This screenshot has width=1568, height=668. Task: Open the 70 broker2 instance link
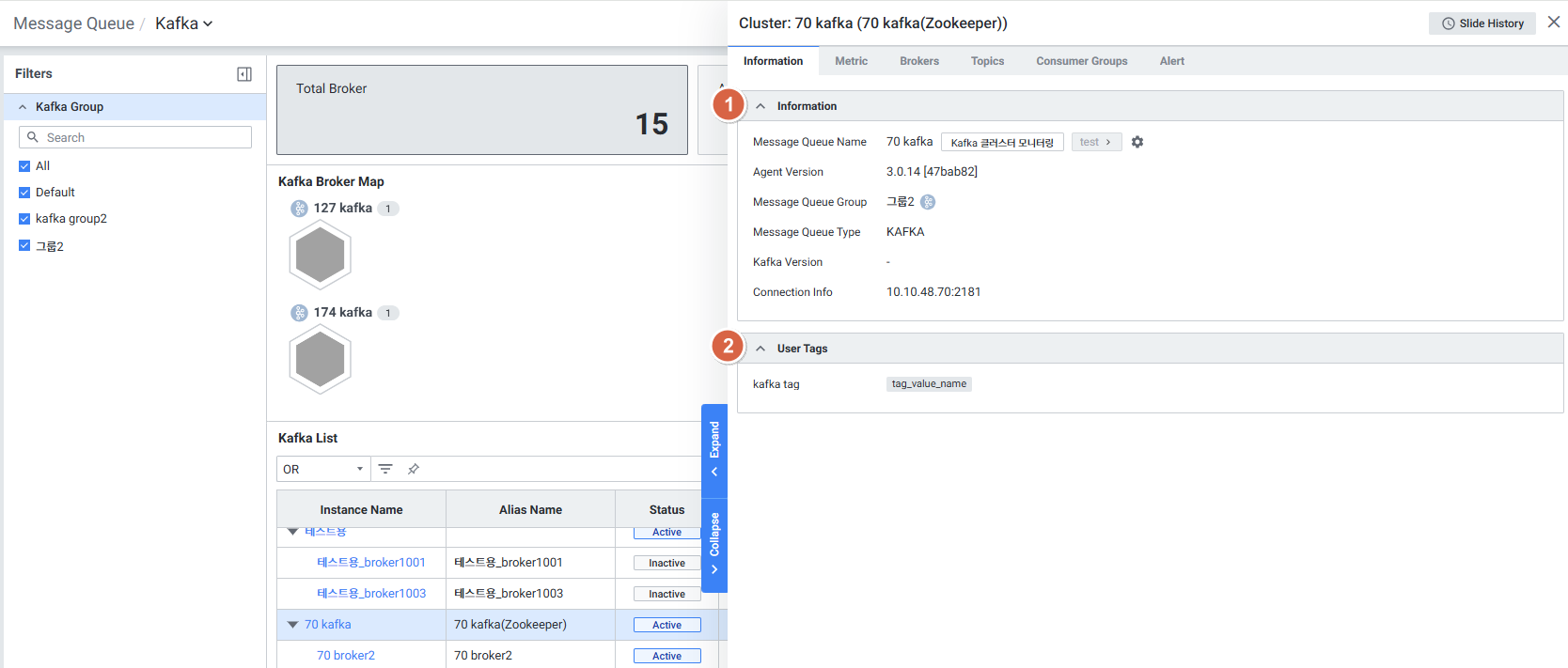(346, 656)
